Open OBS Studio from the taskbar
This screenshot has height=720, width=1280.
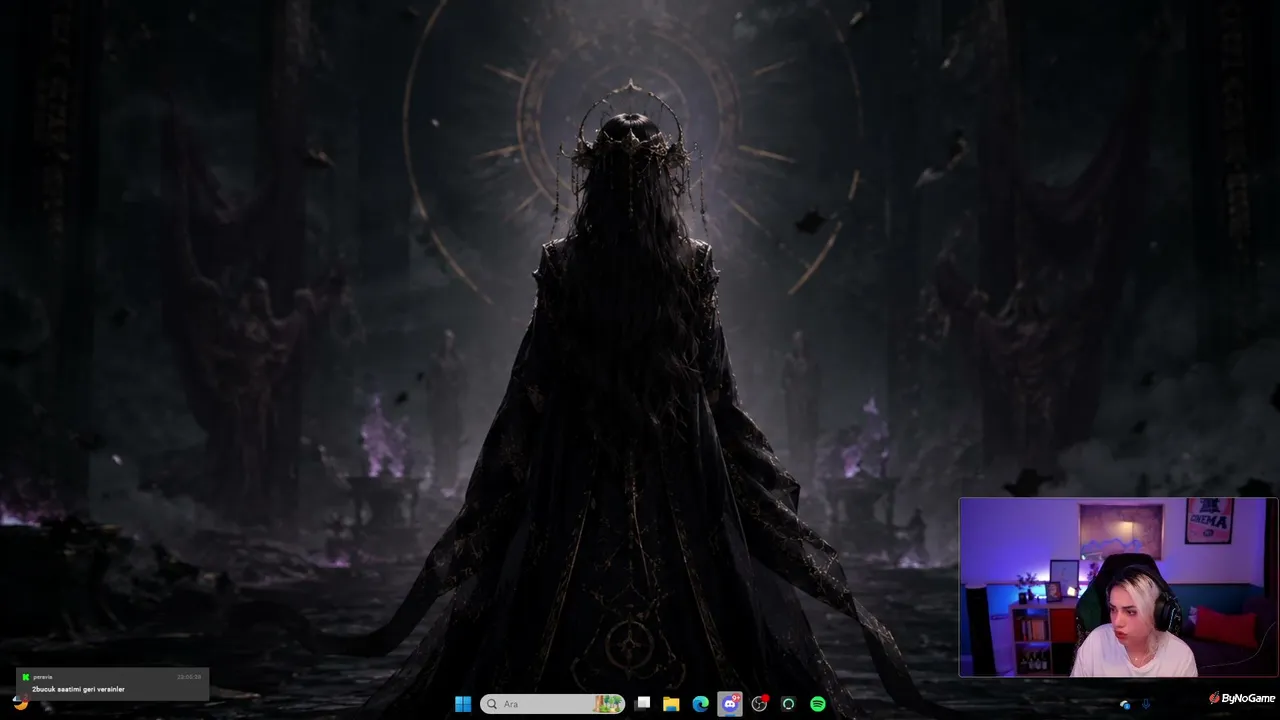tap(760, 704)
